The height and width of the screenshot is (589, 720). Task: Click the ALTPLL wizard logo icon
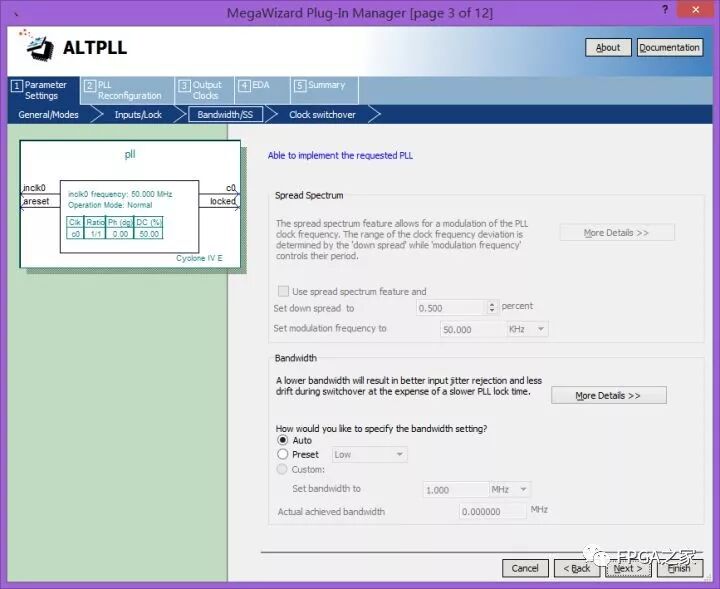pos(40,48)
